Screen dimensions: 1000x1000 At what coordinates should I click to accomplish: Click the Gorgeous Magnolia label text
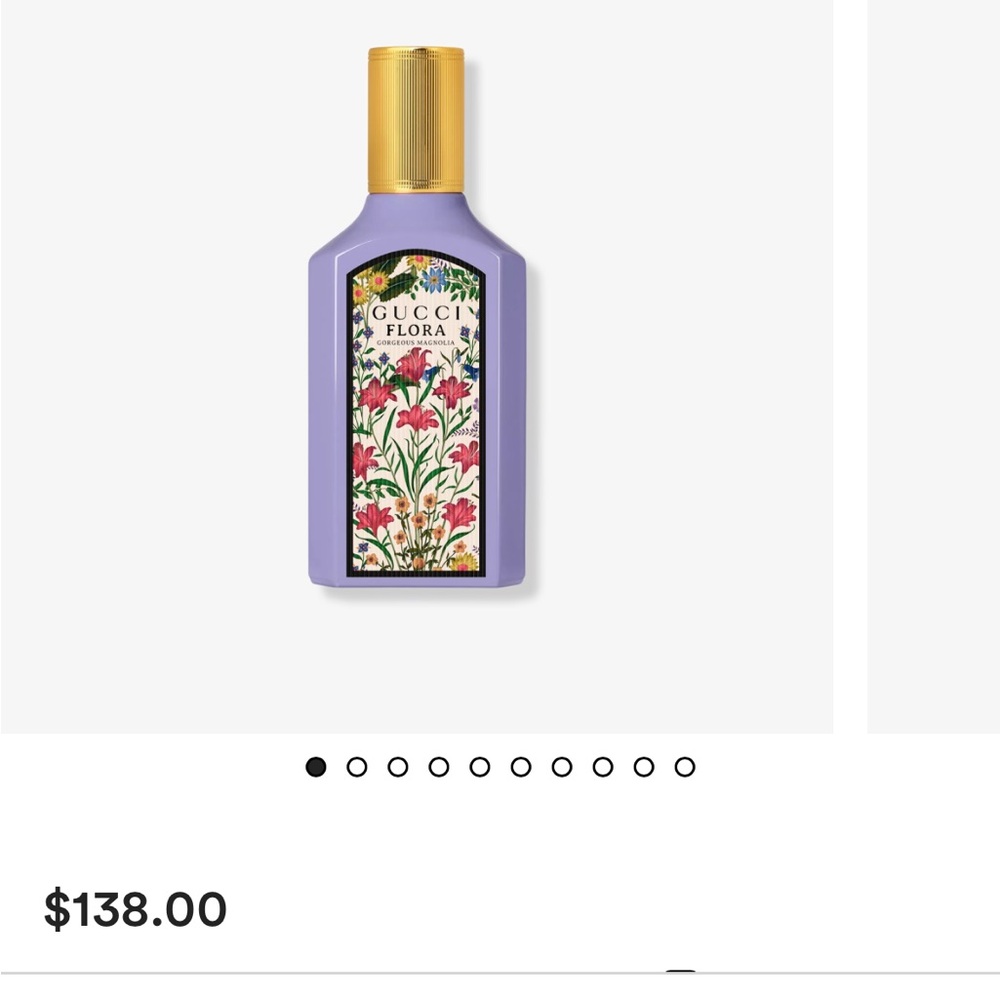click(415, 342)
